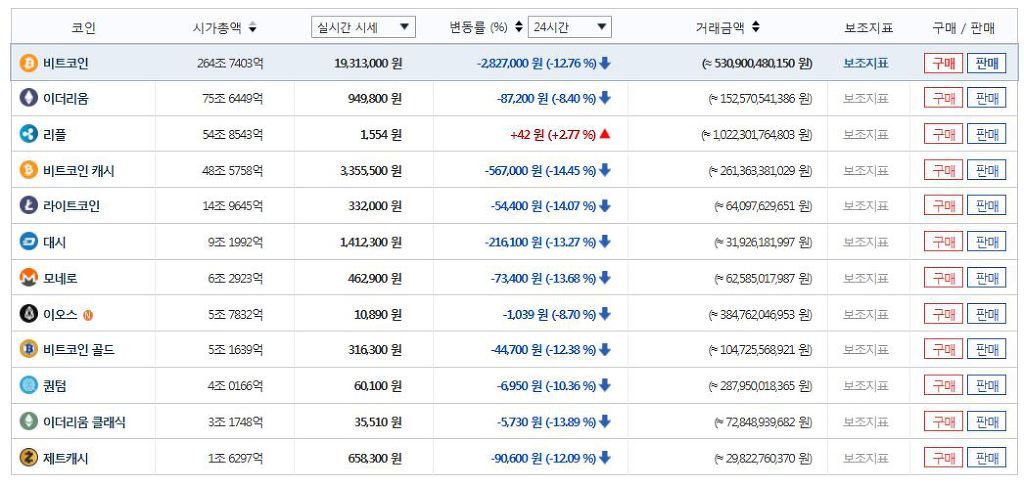The width and height of the screenshot is (1024, 487).
Task: Click the blue down arrow in 대시 row
Action: pos(605,242)
